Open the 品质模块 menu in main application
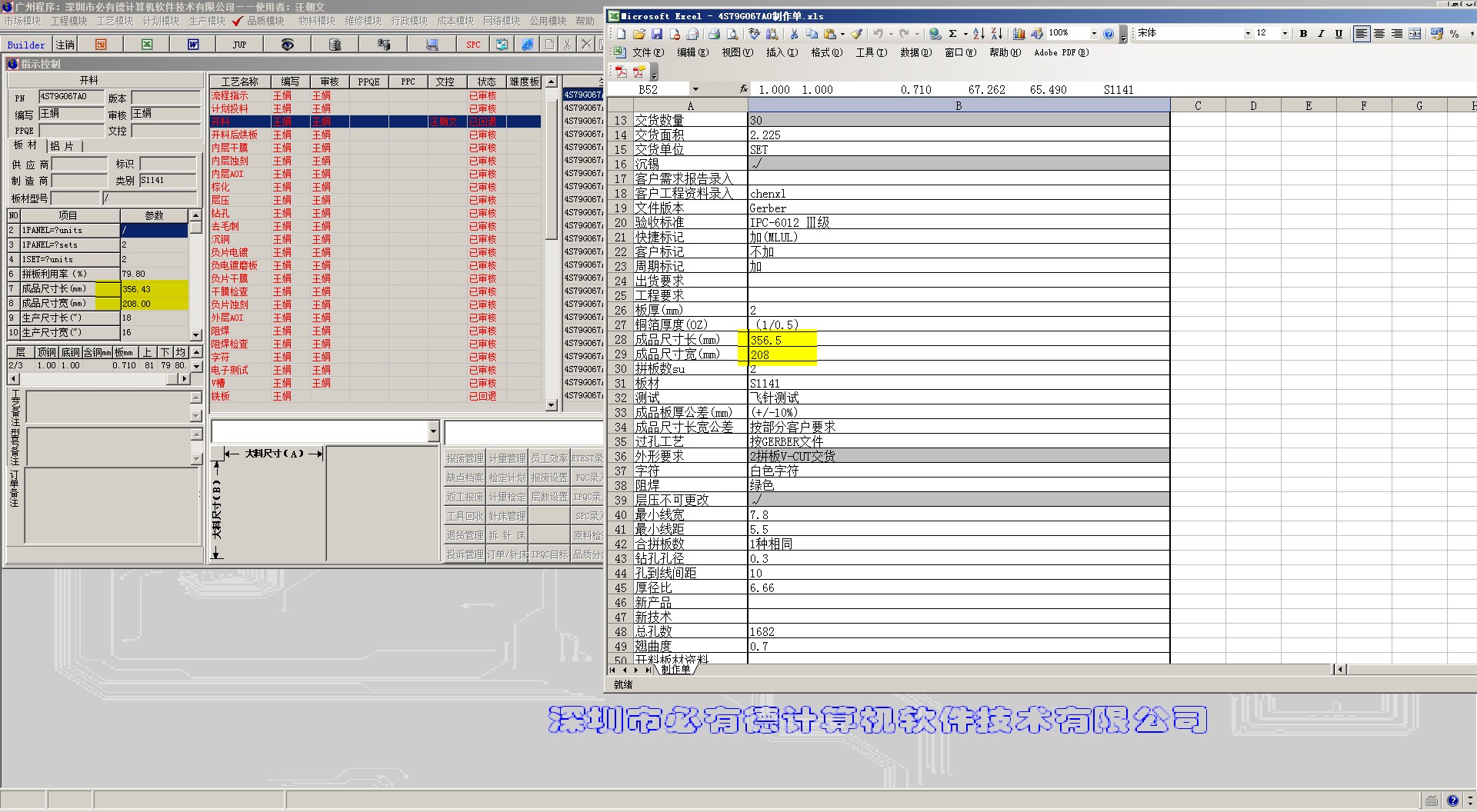The image size is (1477, 812). [x=265, y=21]
